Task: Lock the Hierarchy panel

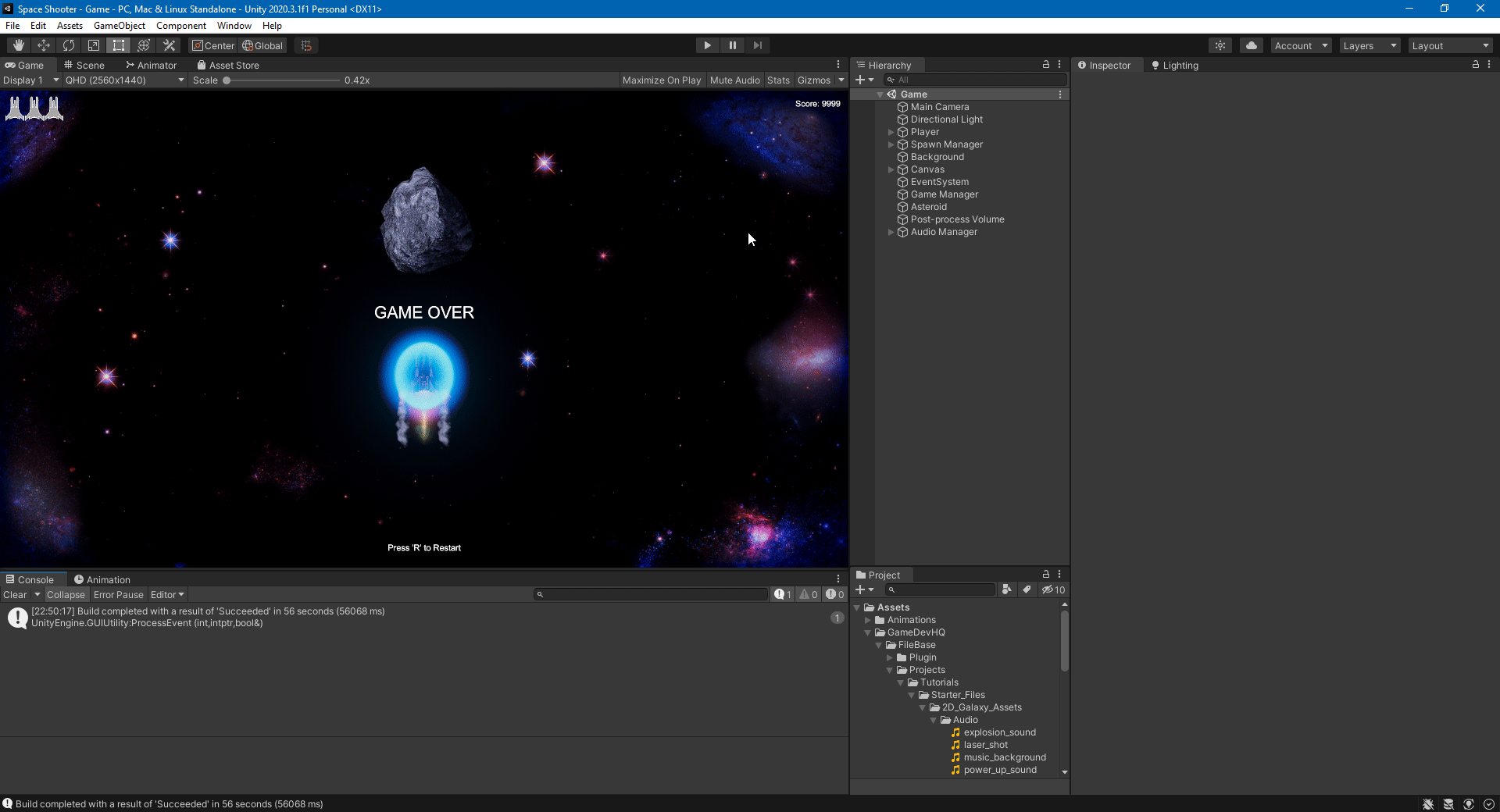Action: 1046,64
